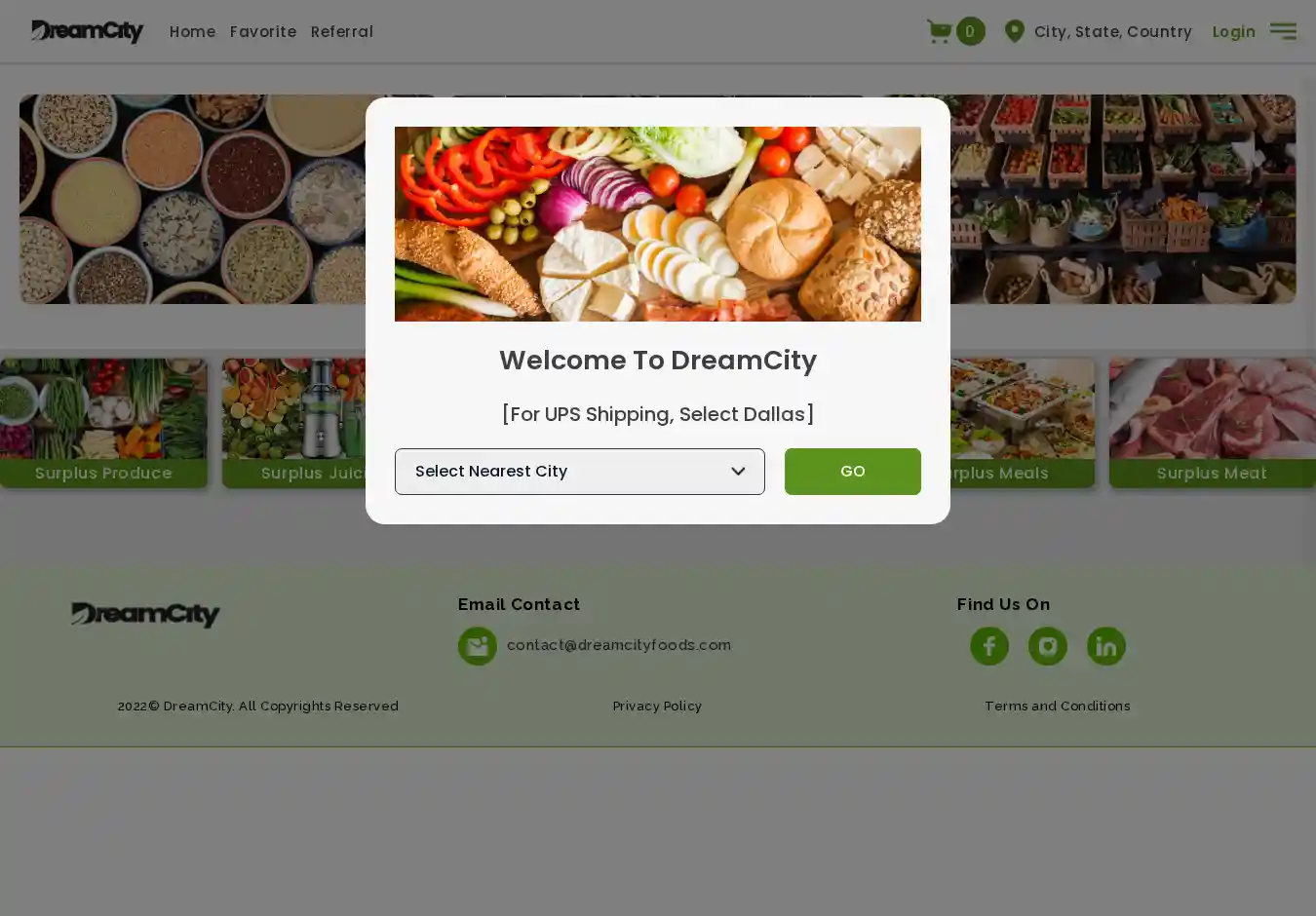Viewport: 1316px width, 916px height.
Task: Open the shopping cart icon
Action: [x=939, y=31]
